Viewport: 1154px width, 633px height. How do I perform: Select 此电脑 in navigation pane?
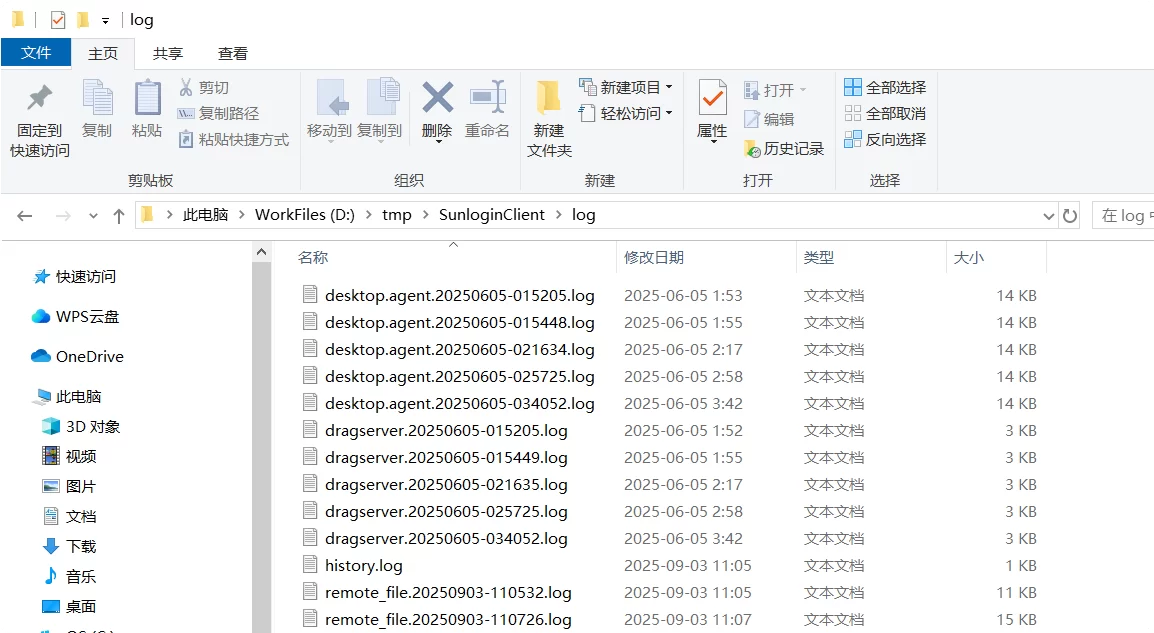(x=78, y=397)
